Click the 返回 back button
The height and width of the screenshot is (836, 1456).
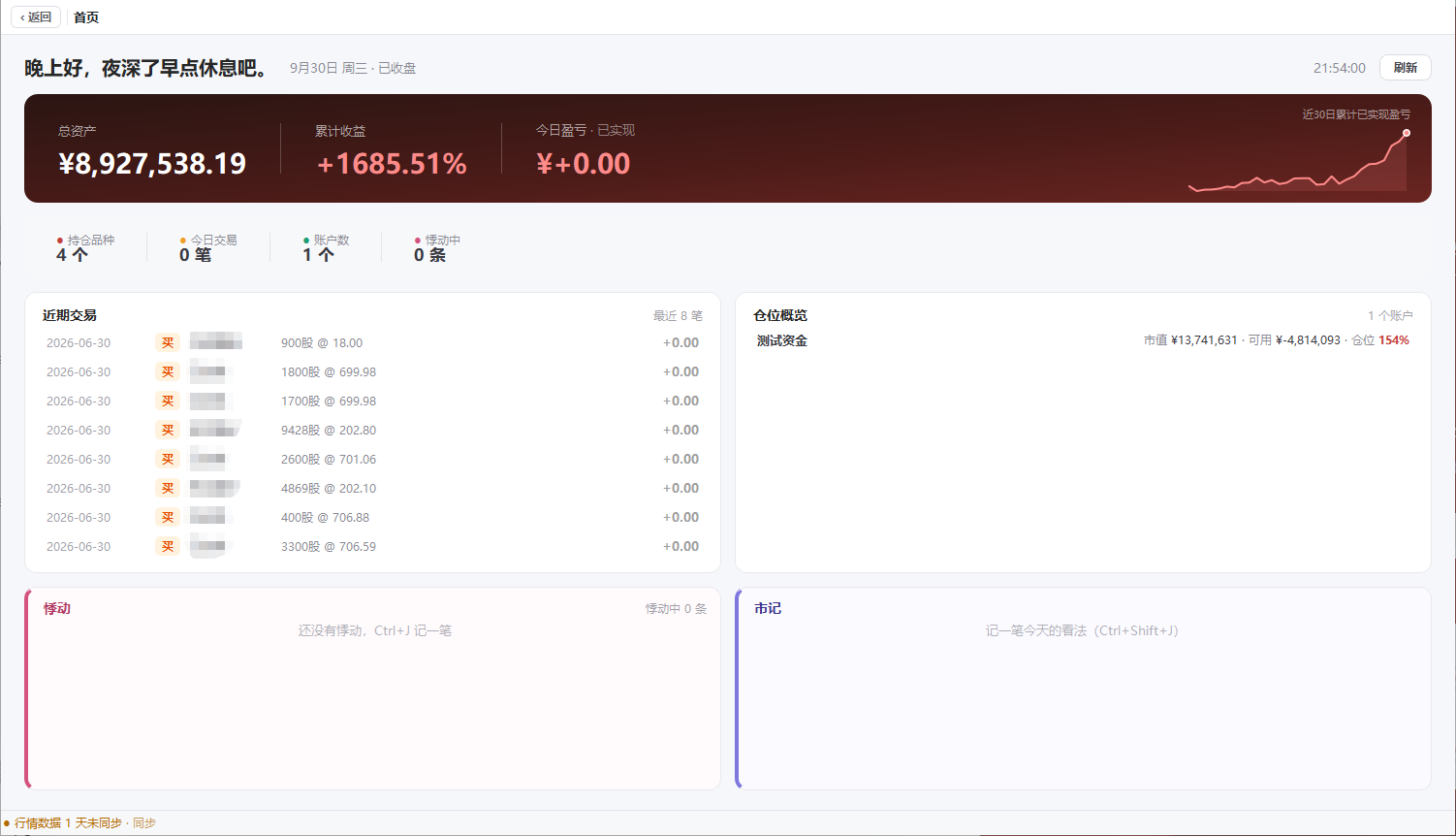tap(36, 17)
